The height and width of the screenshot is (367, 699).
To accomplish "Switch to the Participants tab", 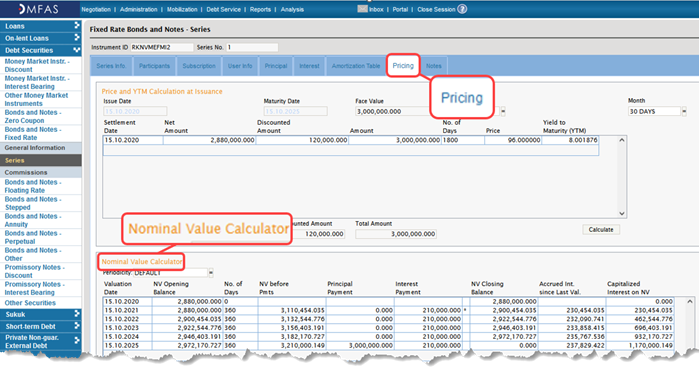I will pyautogui.click(x=154, y=66).
